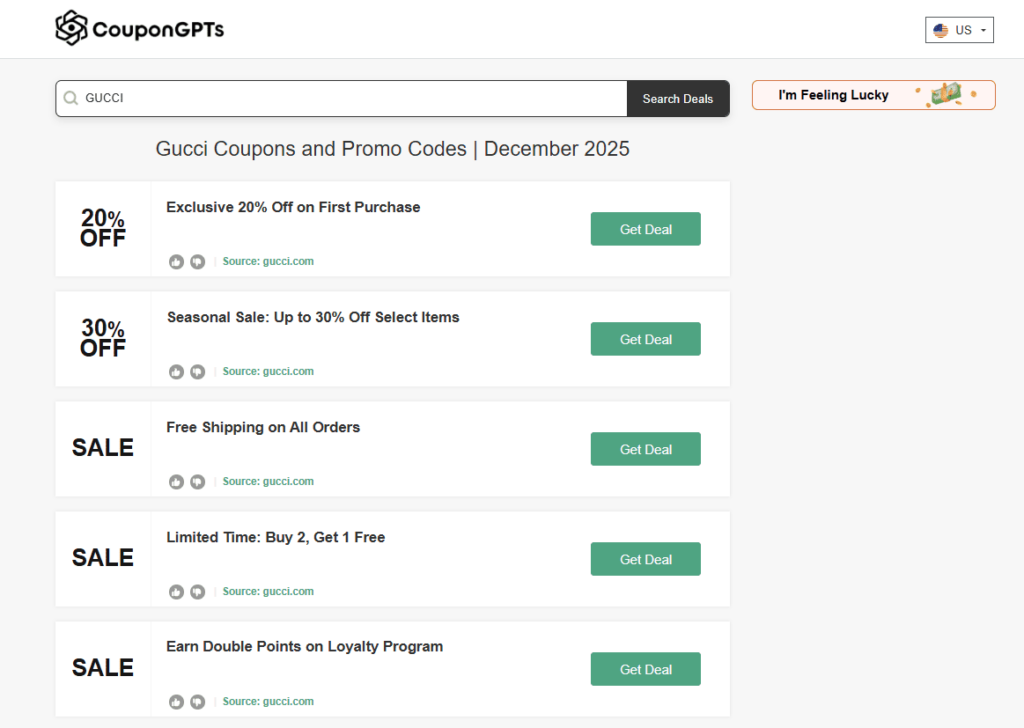
Task: Thumbs down the 20% Off First Purchase deal
Action: [x=197, y=262]
